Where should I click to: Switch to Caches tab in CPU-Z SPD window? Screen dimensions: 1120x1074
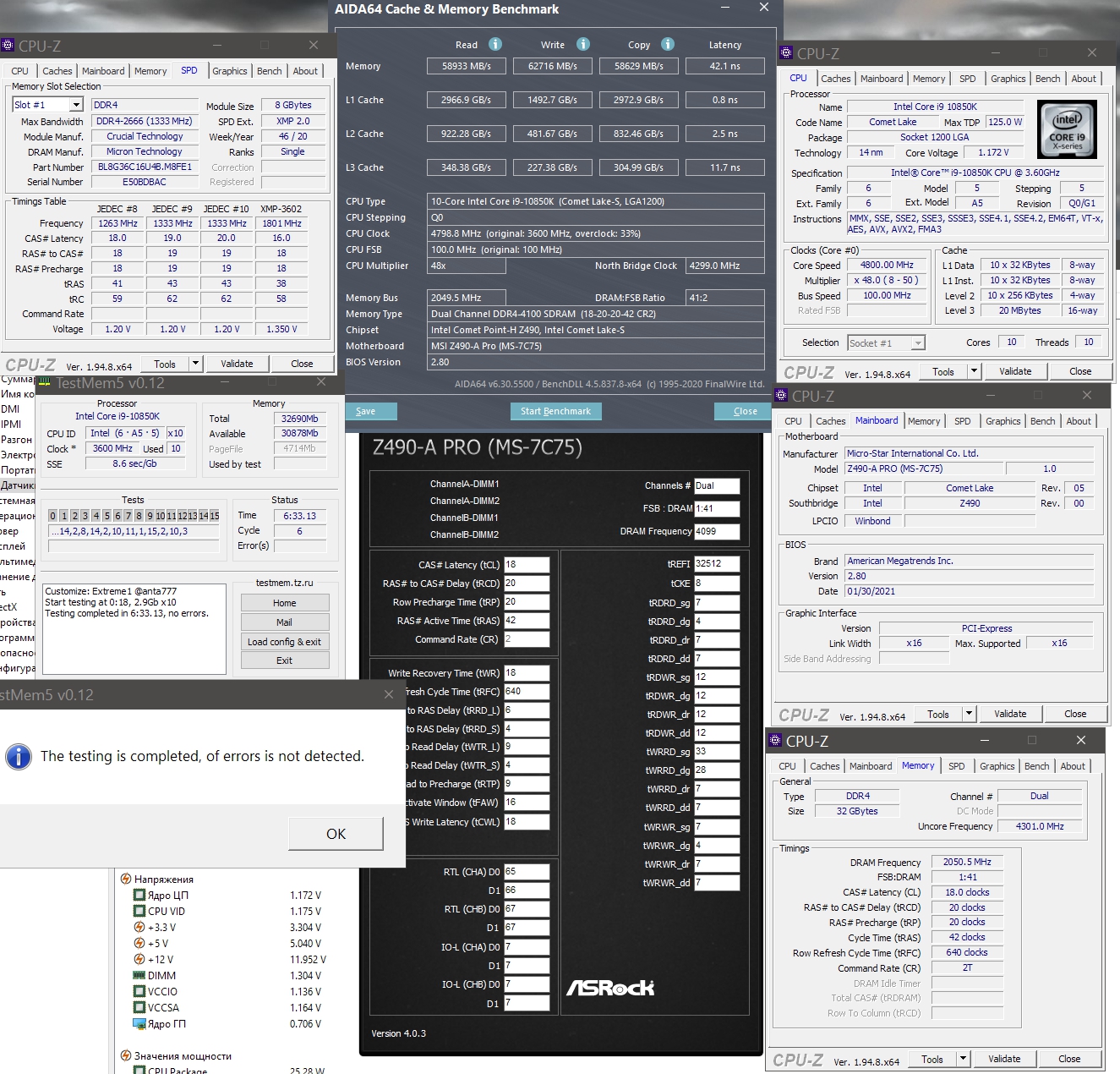click(x=57, y=71)
